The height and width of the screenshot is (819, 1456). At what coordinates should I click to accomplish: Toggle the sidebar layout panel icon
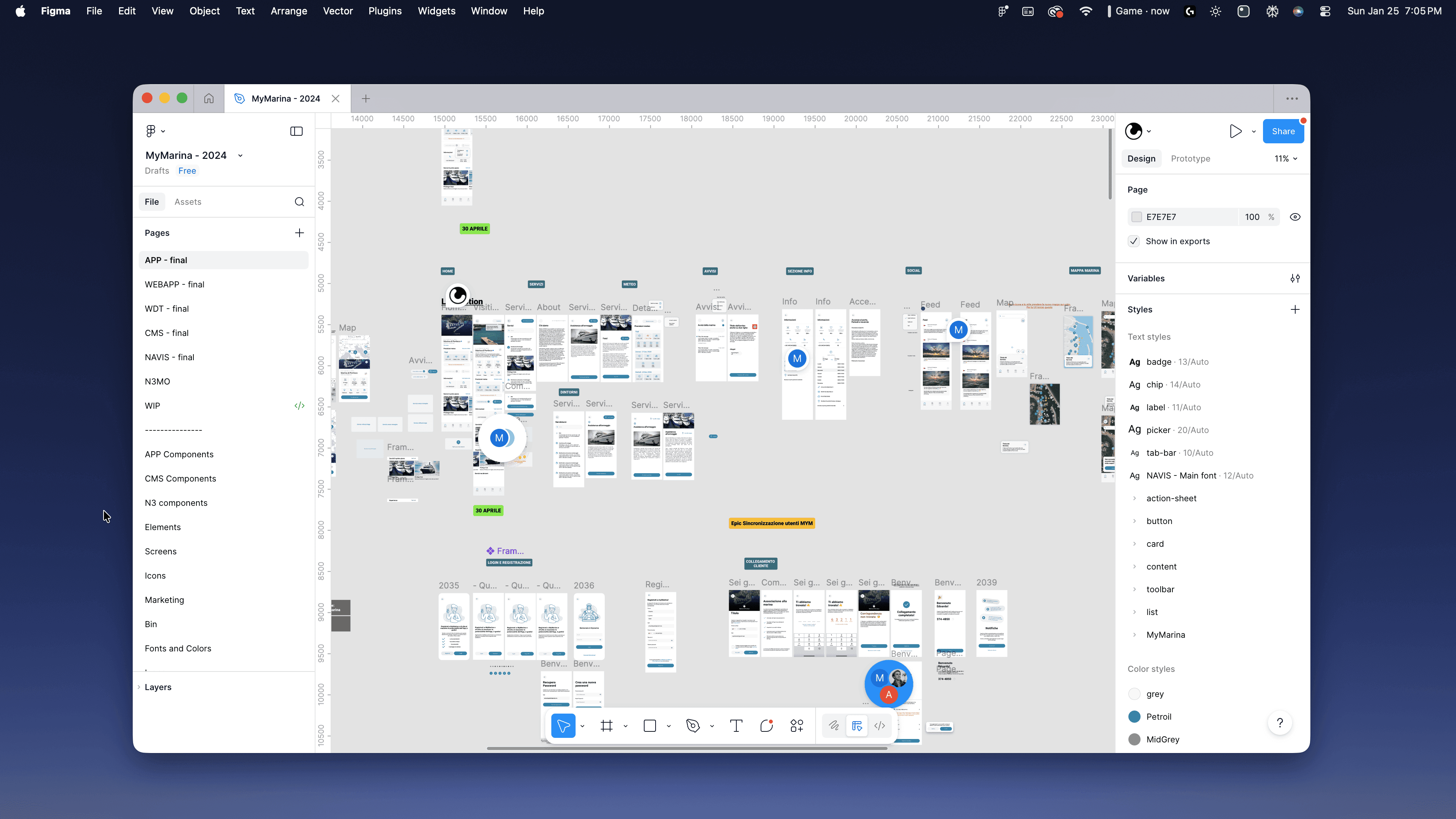[296, 131]
